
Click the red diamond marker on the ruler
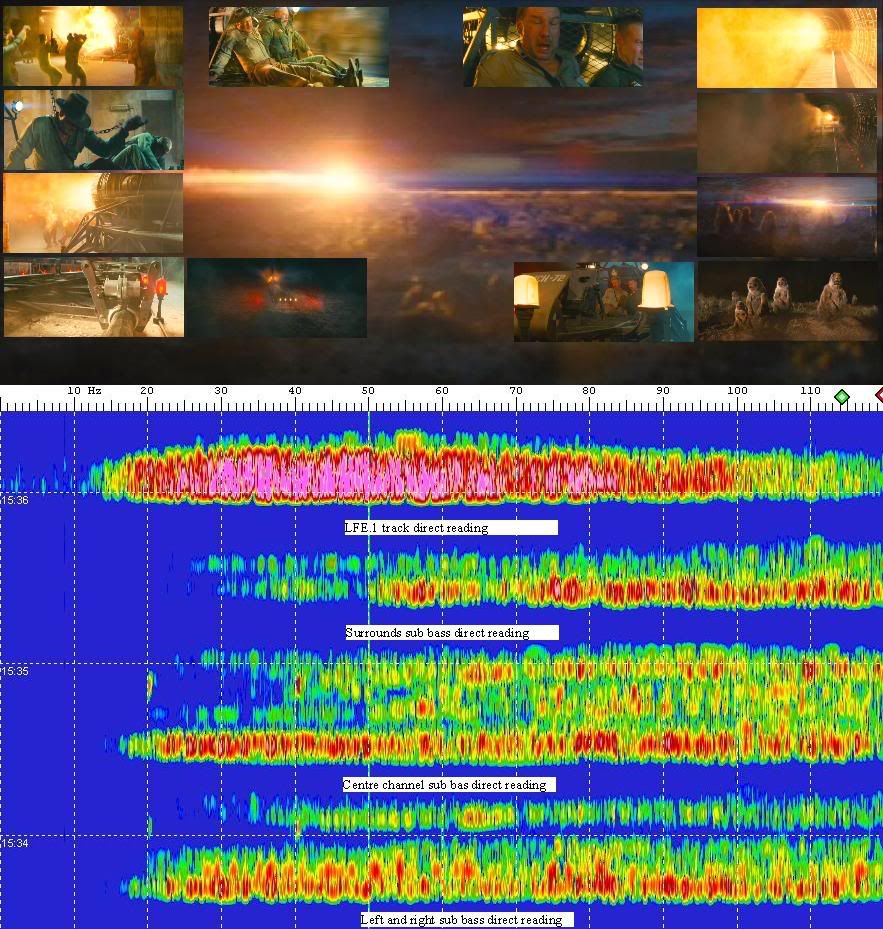tap(879, 396)
